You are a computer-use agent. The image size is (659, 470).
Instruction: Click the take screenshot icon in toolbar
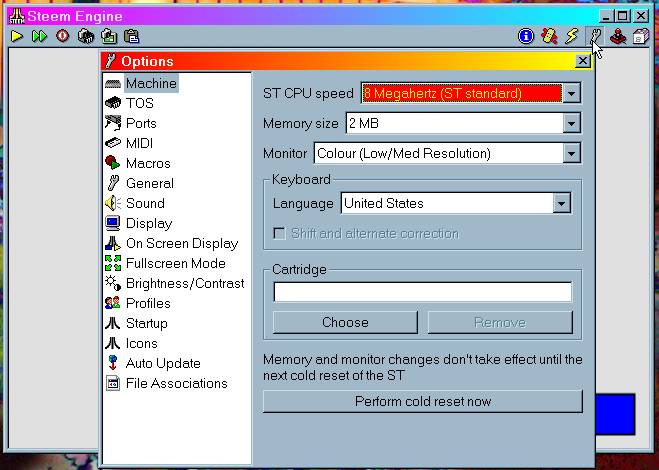click(109, 37)
